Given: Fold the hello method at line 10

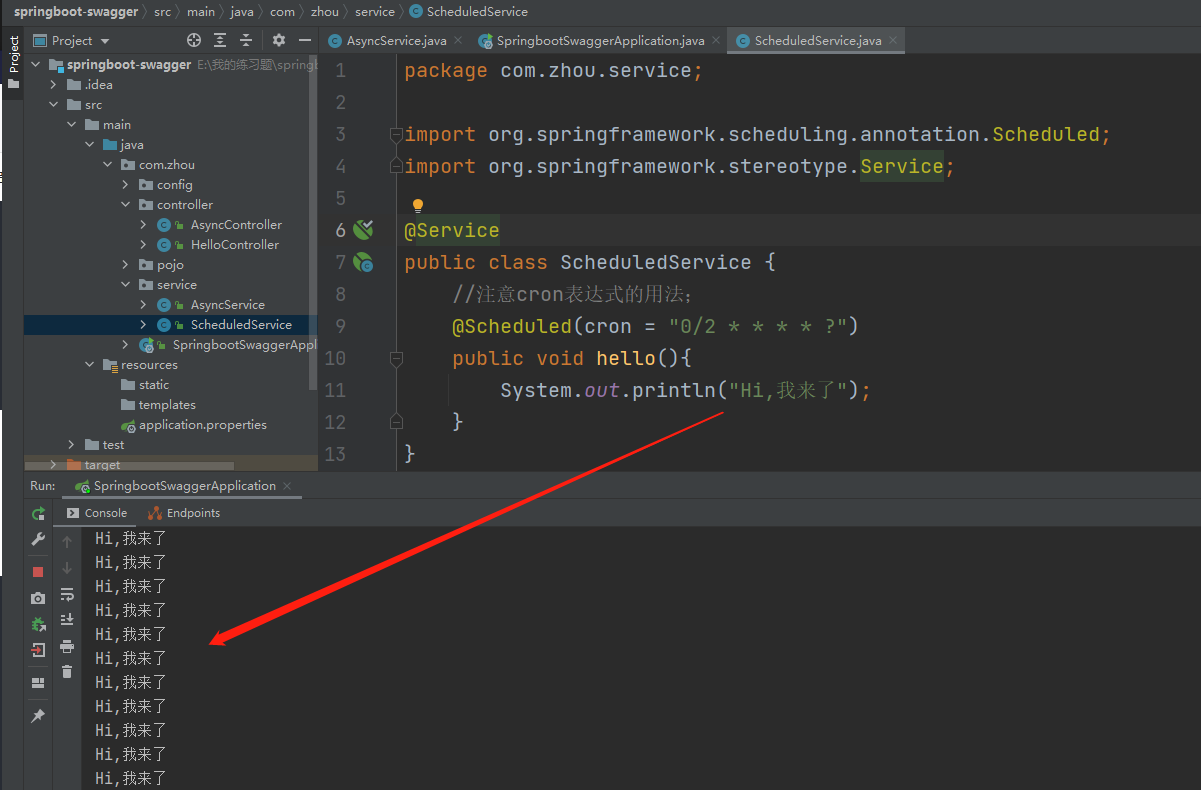Looking at the screenshot, I should pos(396,358).
